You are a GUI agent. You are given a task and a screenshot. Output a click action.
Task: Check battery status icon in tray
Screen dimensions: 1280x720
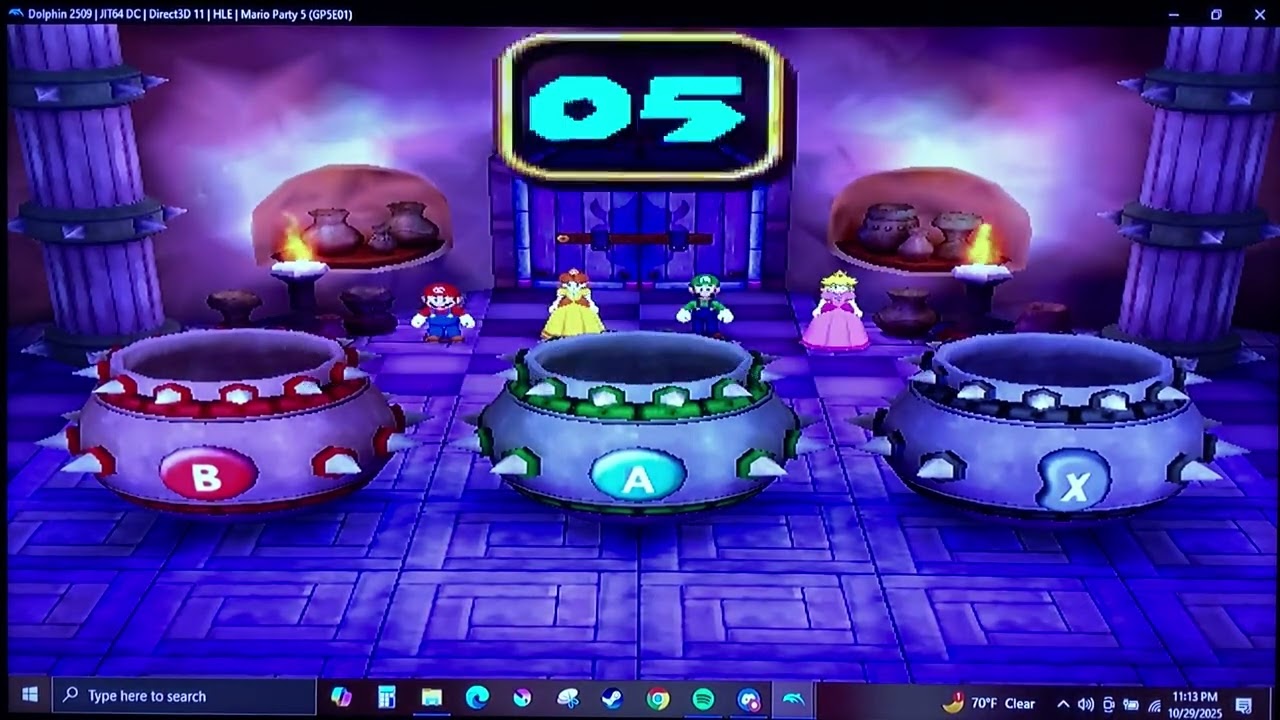tap(1131, 705)
